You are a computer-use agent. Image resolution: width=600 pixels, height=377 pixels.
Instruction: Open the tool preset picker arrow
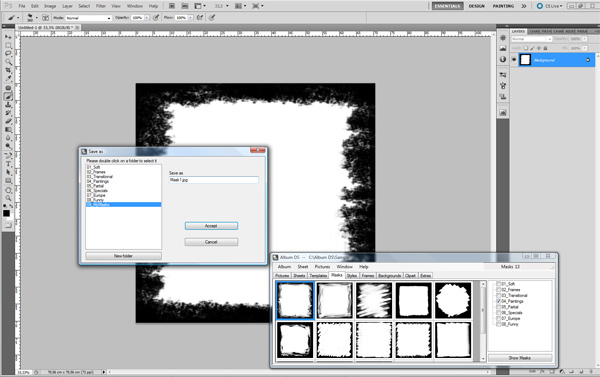18,18
